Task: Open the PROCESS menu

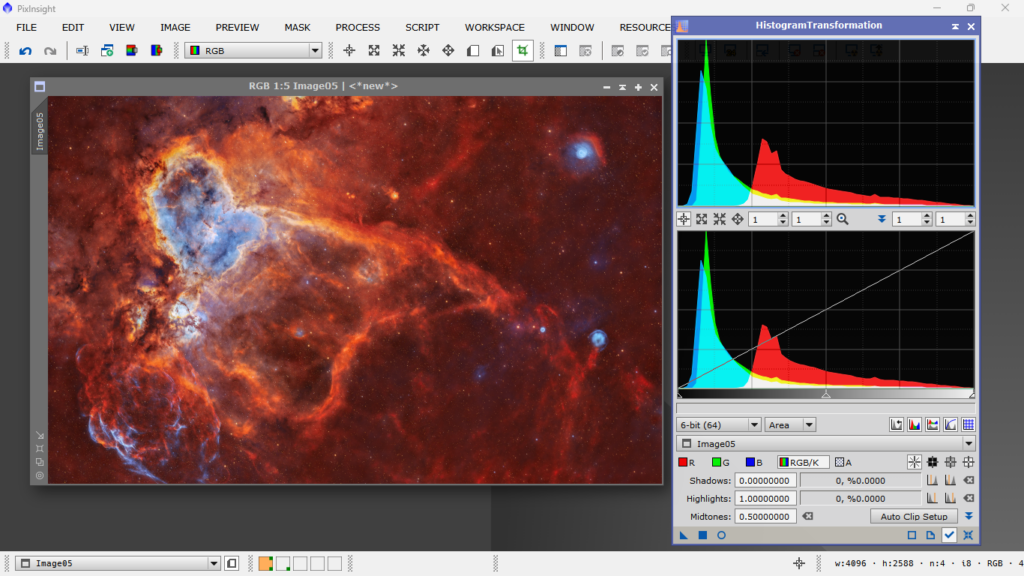Action: (357, 27)
